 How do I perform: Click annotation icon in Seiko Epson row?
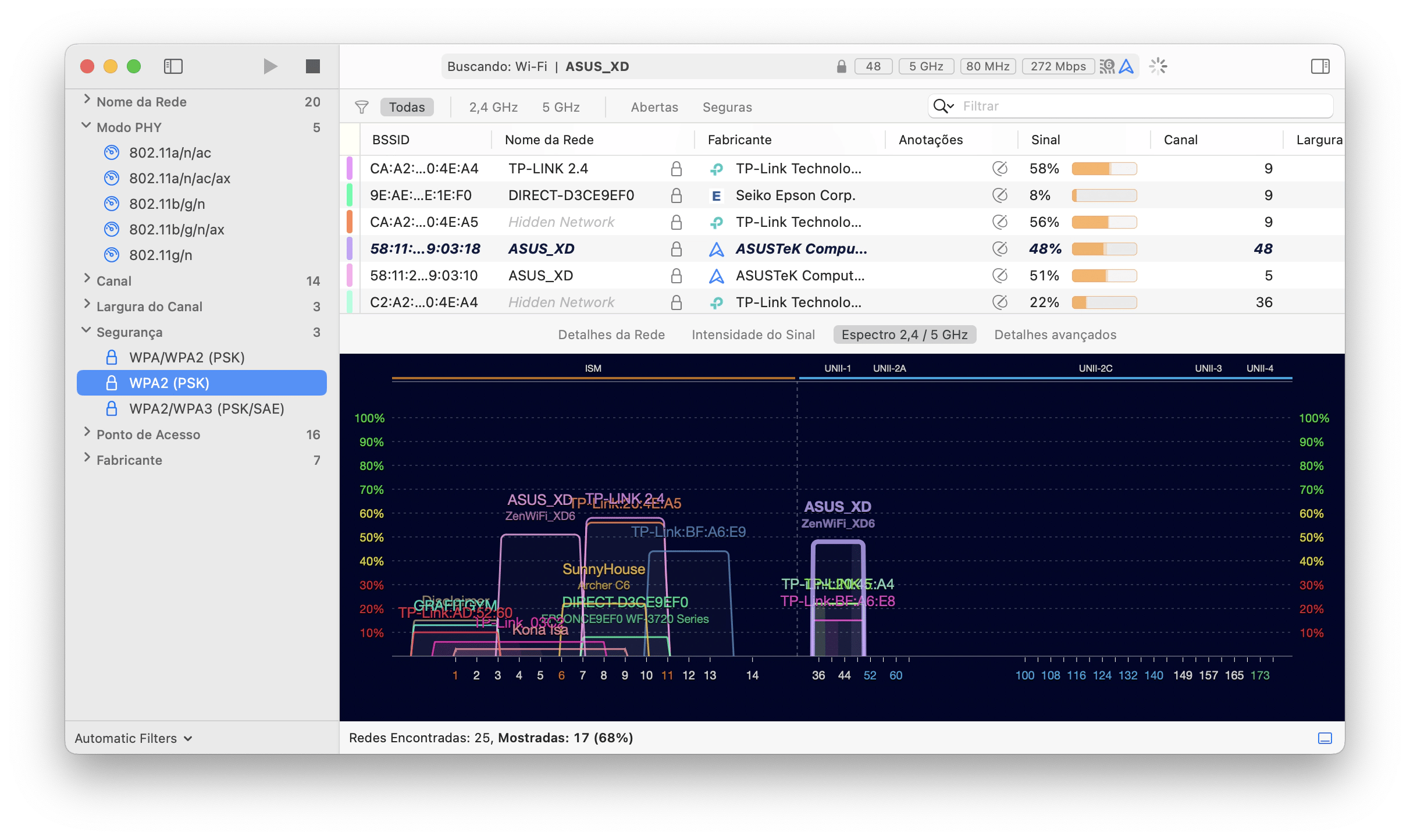tap(999, 195)
